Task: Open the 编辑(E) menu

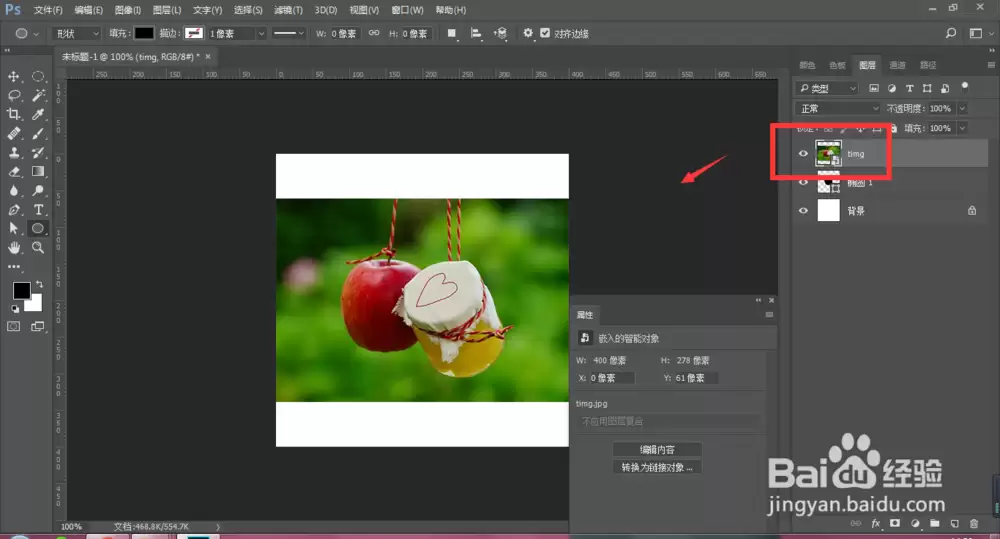Action: pos(88,10)
